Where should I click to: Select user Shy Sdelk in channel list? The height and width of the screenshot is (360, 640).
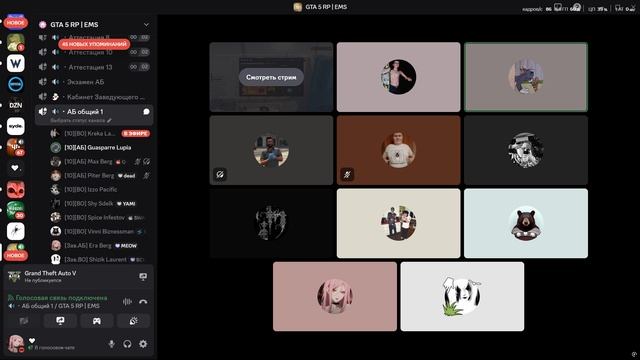tap(100, 204)
